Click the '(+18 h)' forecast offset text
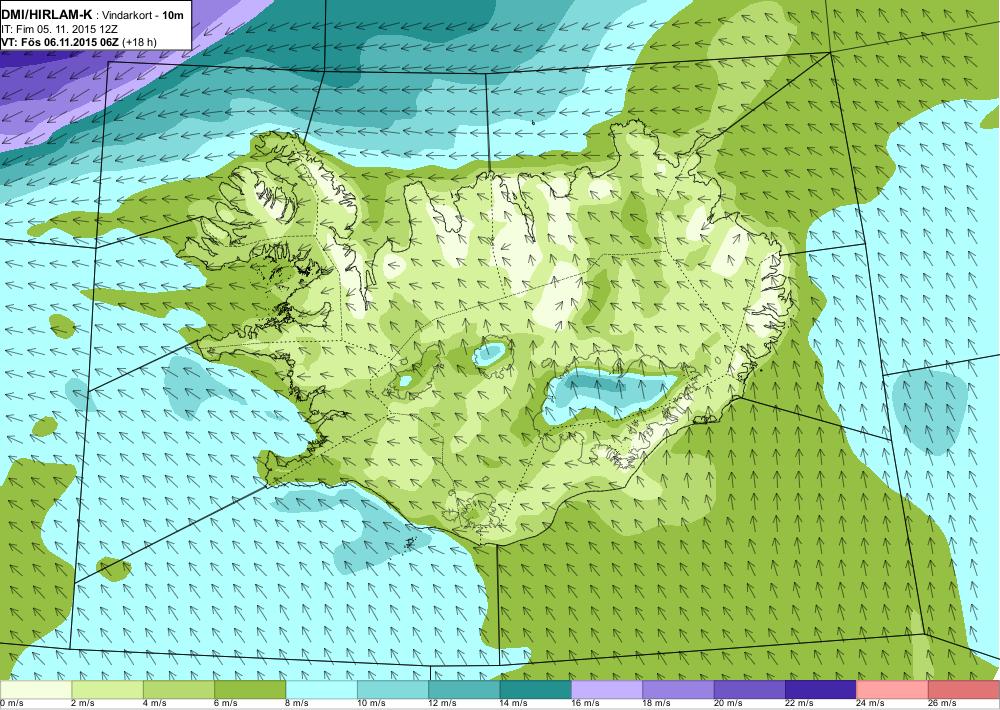Screen dimensions: 1000x710 tap(139, 42)
